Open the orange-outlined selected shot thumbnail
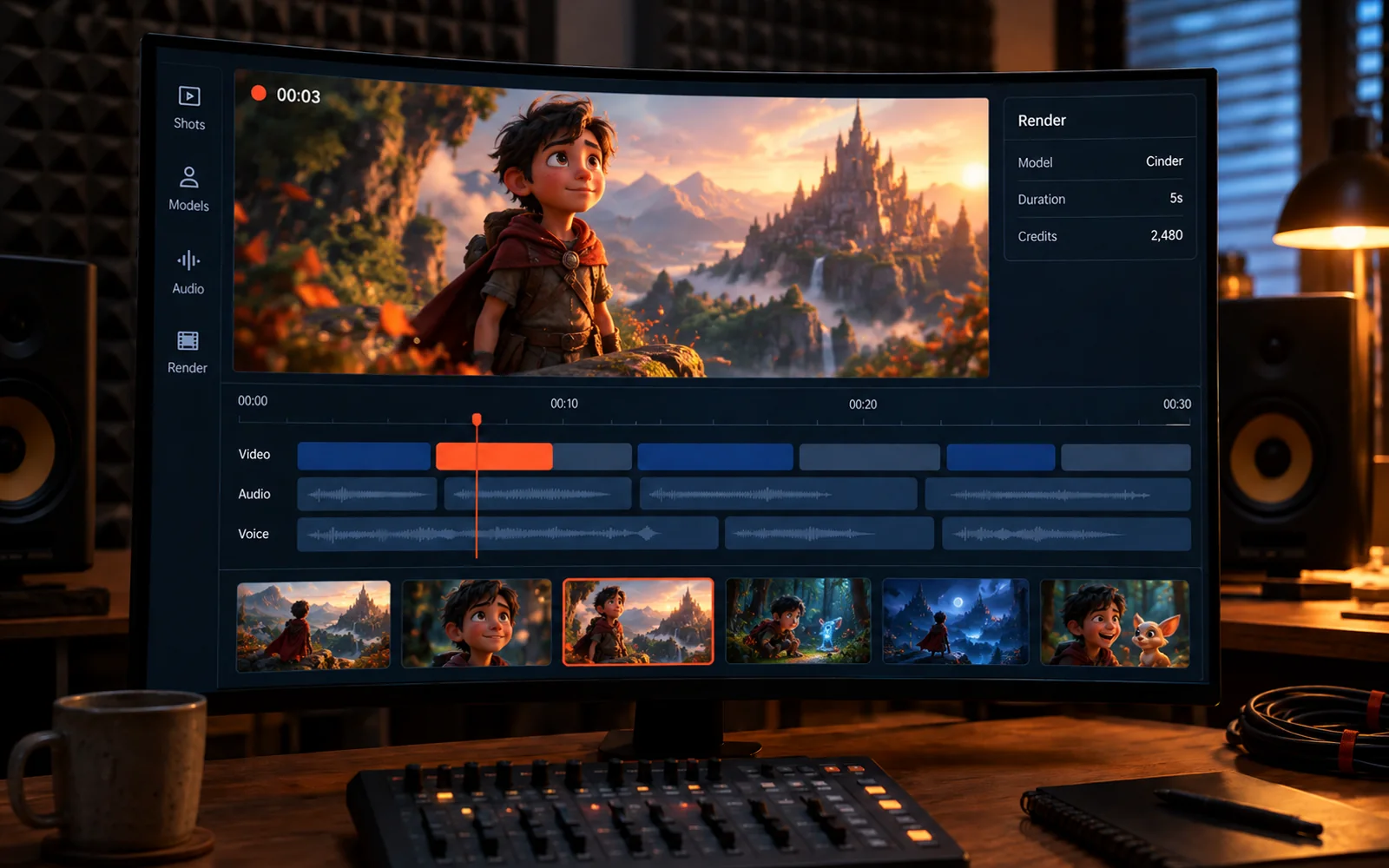This screenshot has width=1389, height=868. coord(638,621)
